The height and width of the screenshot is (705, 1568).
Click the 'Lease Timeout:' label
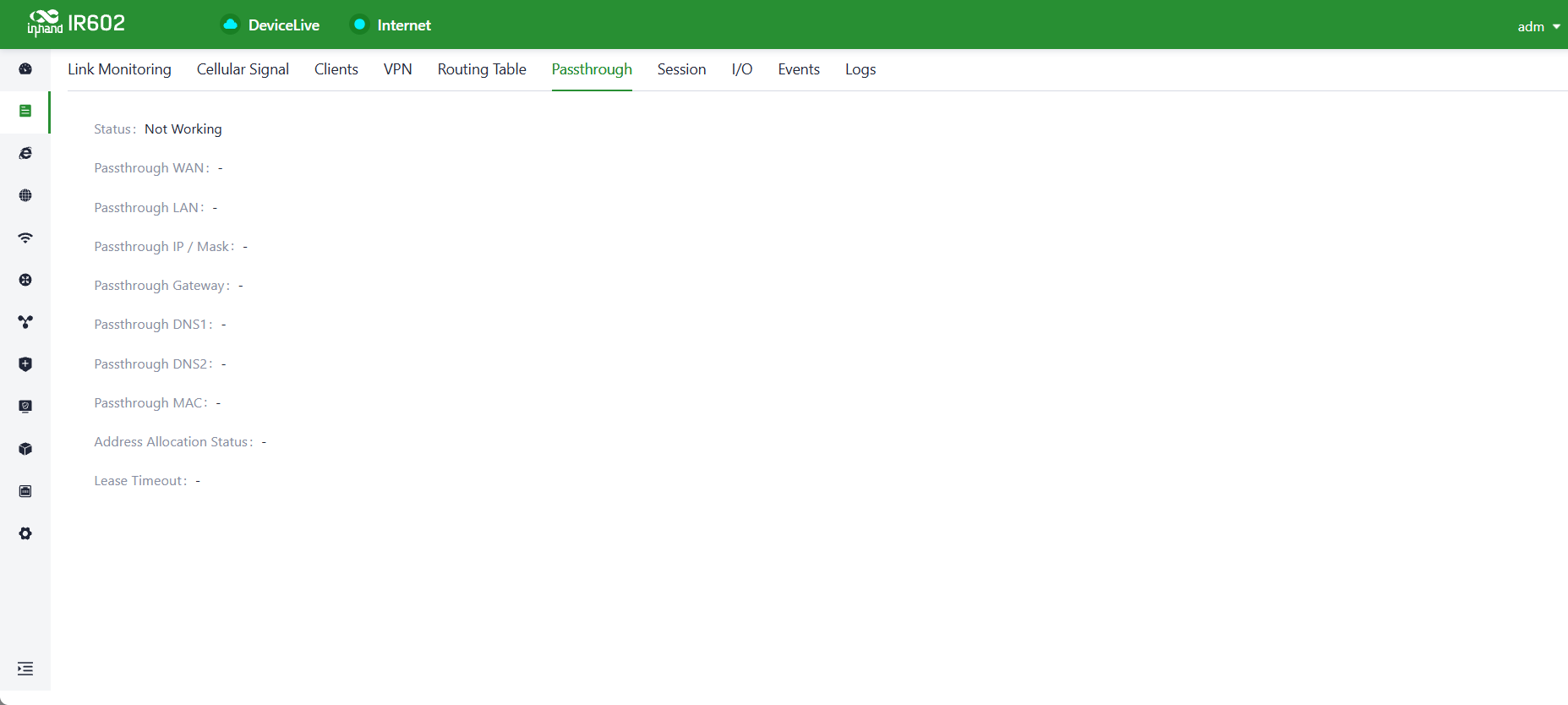click(x=141, y=481)
